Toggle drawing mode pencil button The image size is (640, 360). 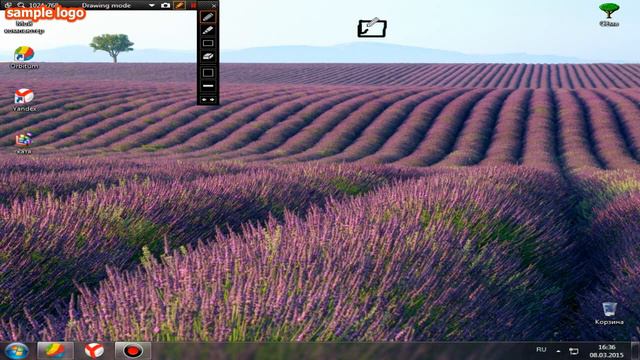[179, 5]
